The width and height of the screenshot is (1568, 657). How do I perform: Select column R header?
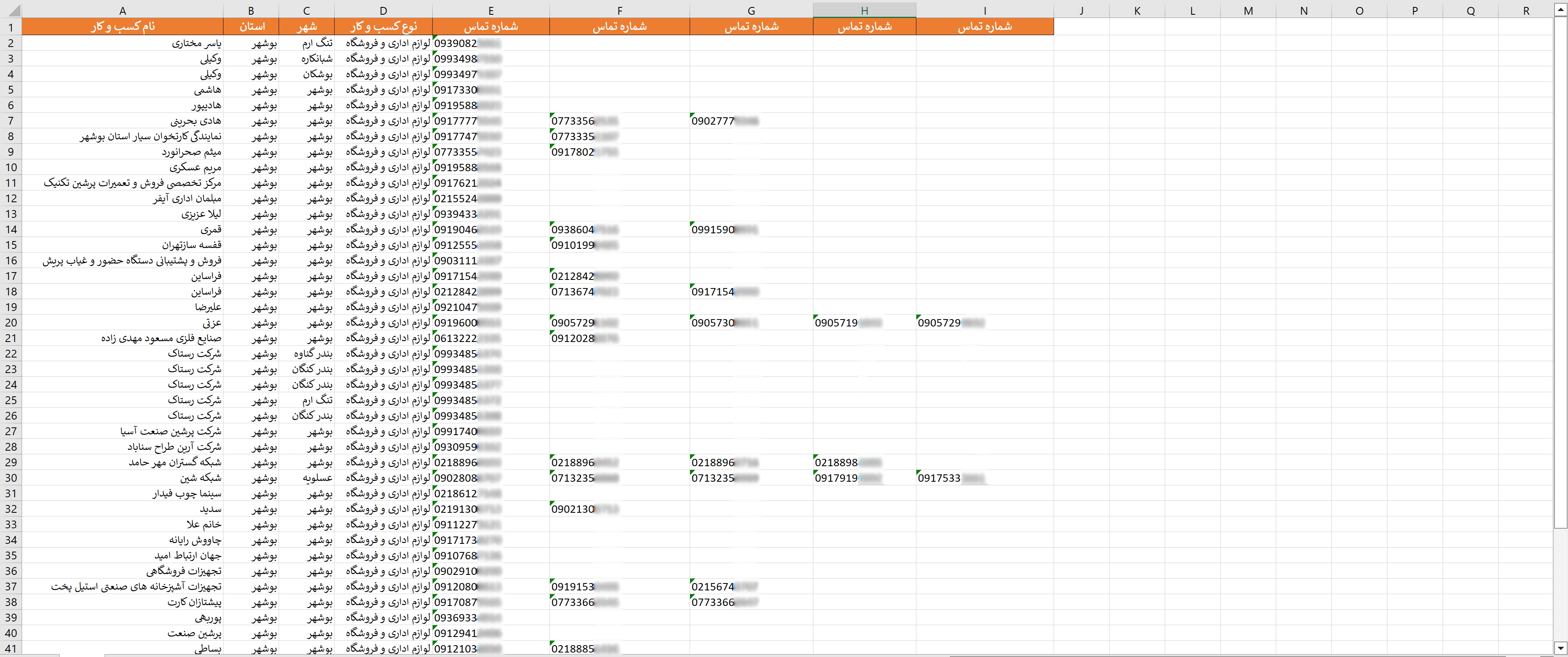1526,10
